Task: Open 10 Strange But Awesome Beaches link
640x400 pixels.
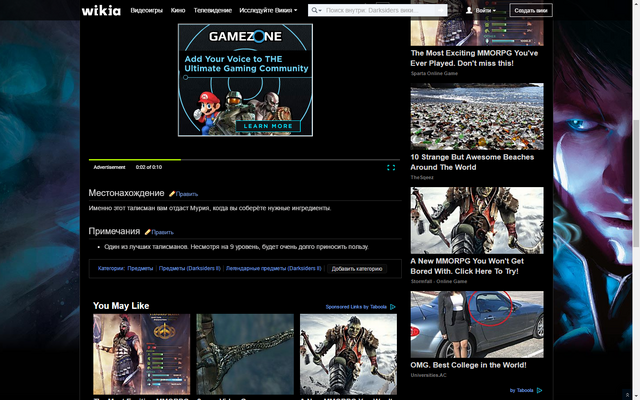Action: [472, 162]
